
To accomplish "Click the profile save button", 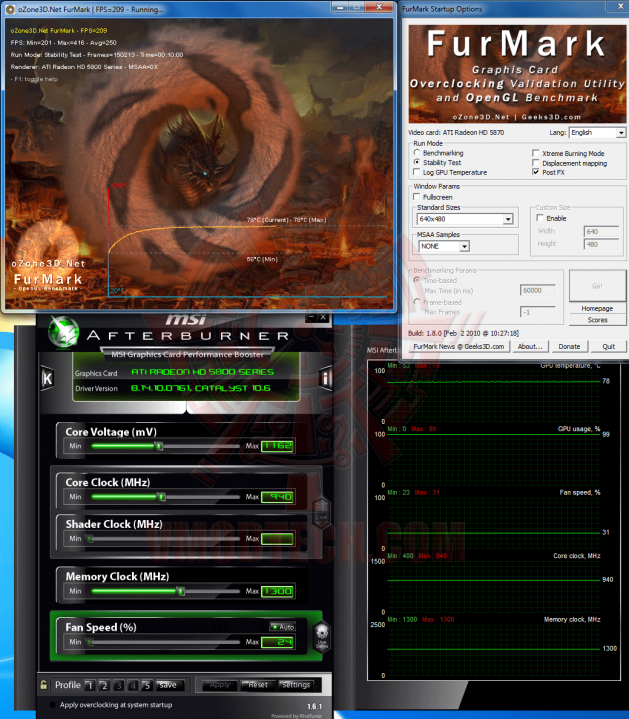I will [170, 685].
